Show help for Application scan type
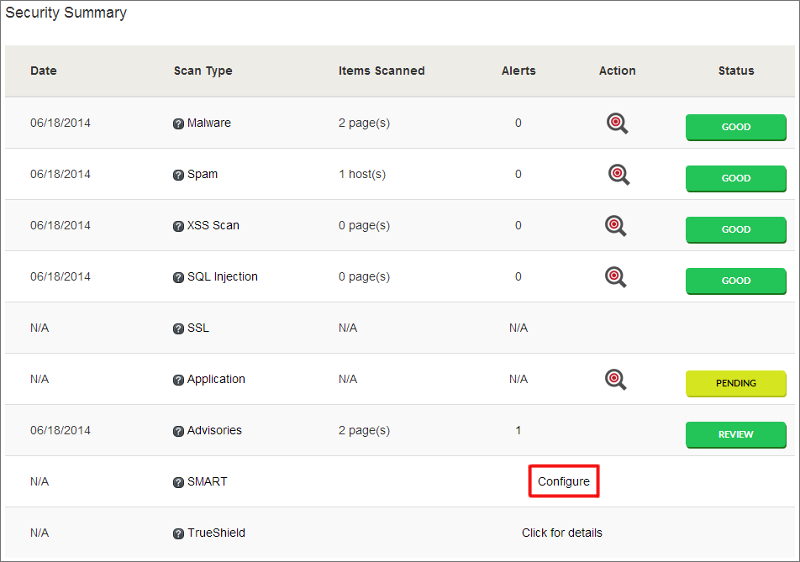Viewport: 800px width, 562px height. [179, 380]
